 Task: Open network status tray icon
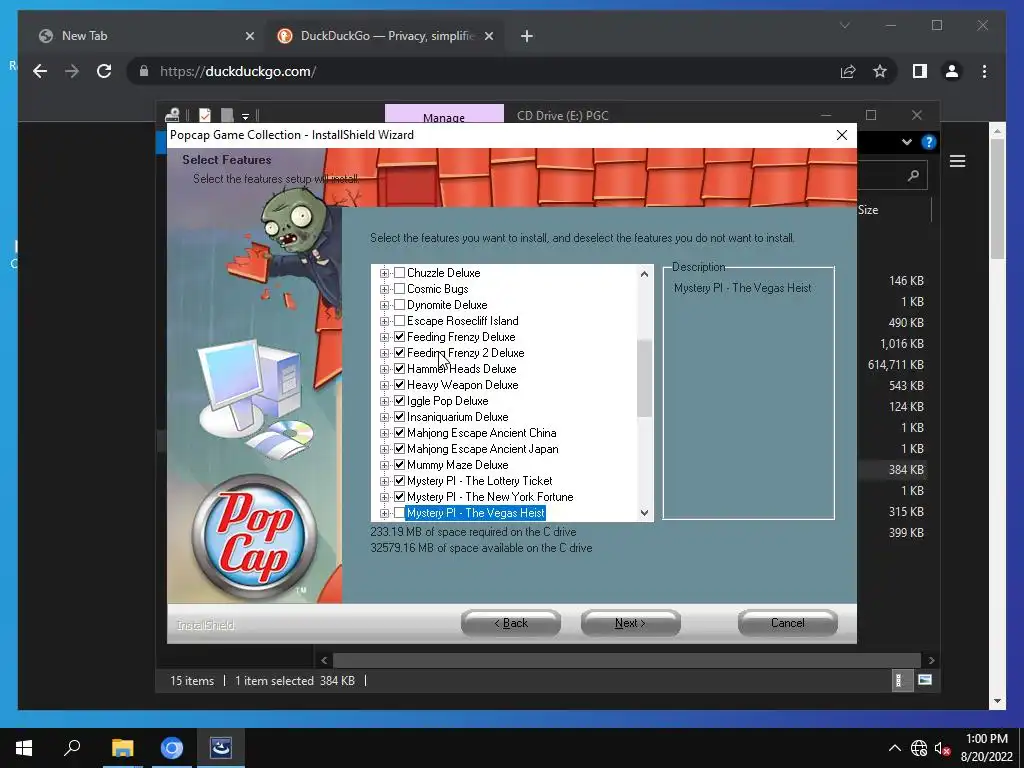click(x=919, y=748)
